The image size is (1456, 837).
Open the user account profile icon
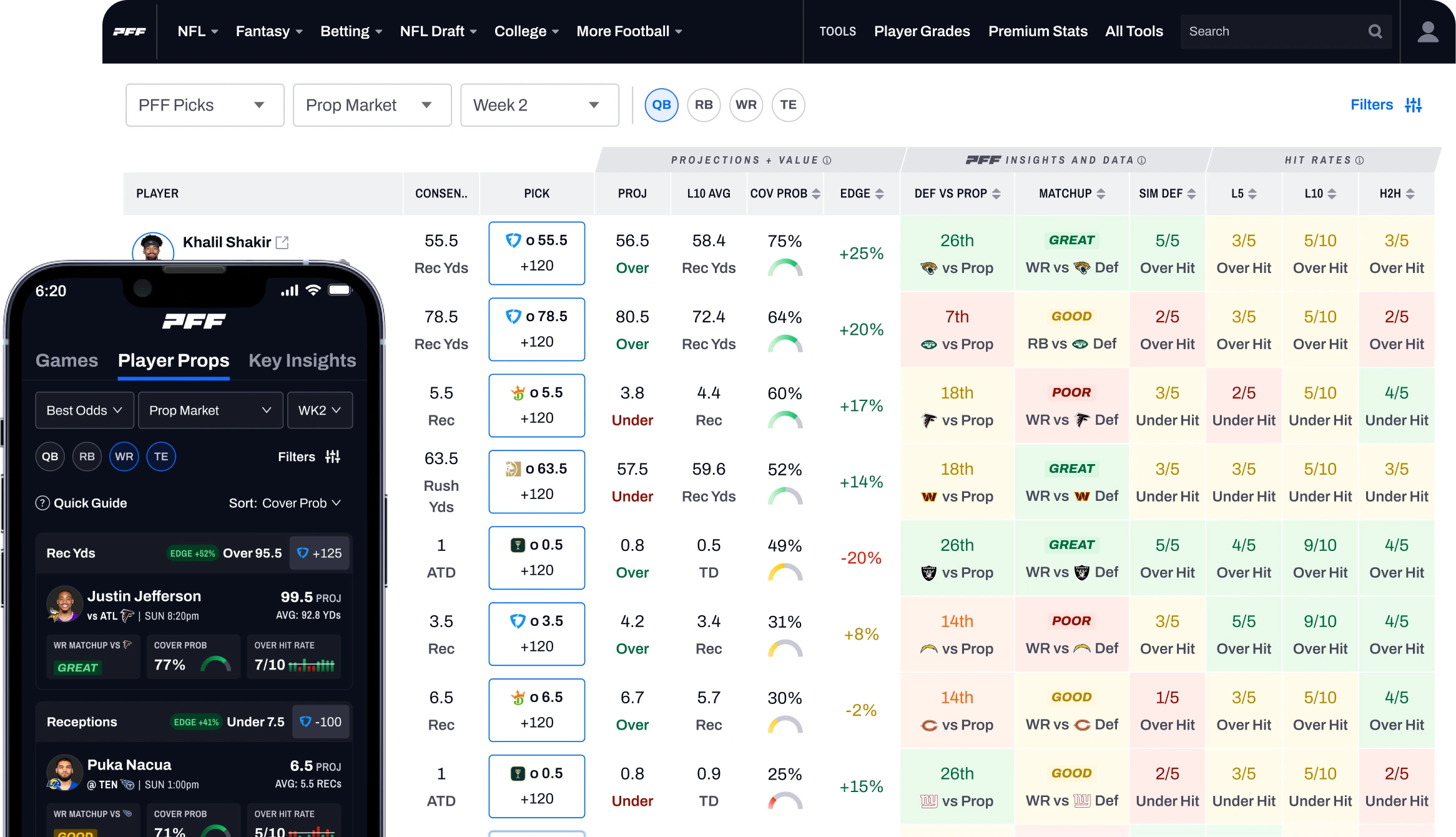coord(1428,31)
